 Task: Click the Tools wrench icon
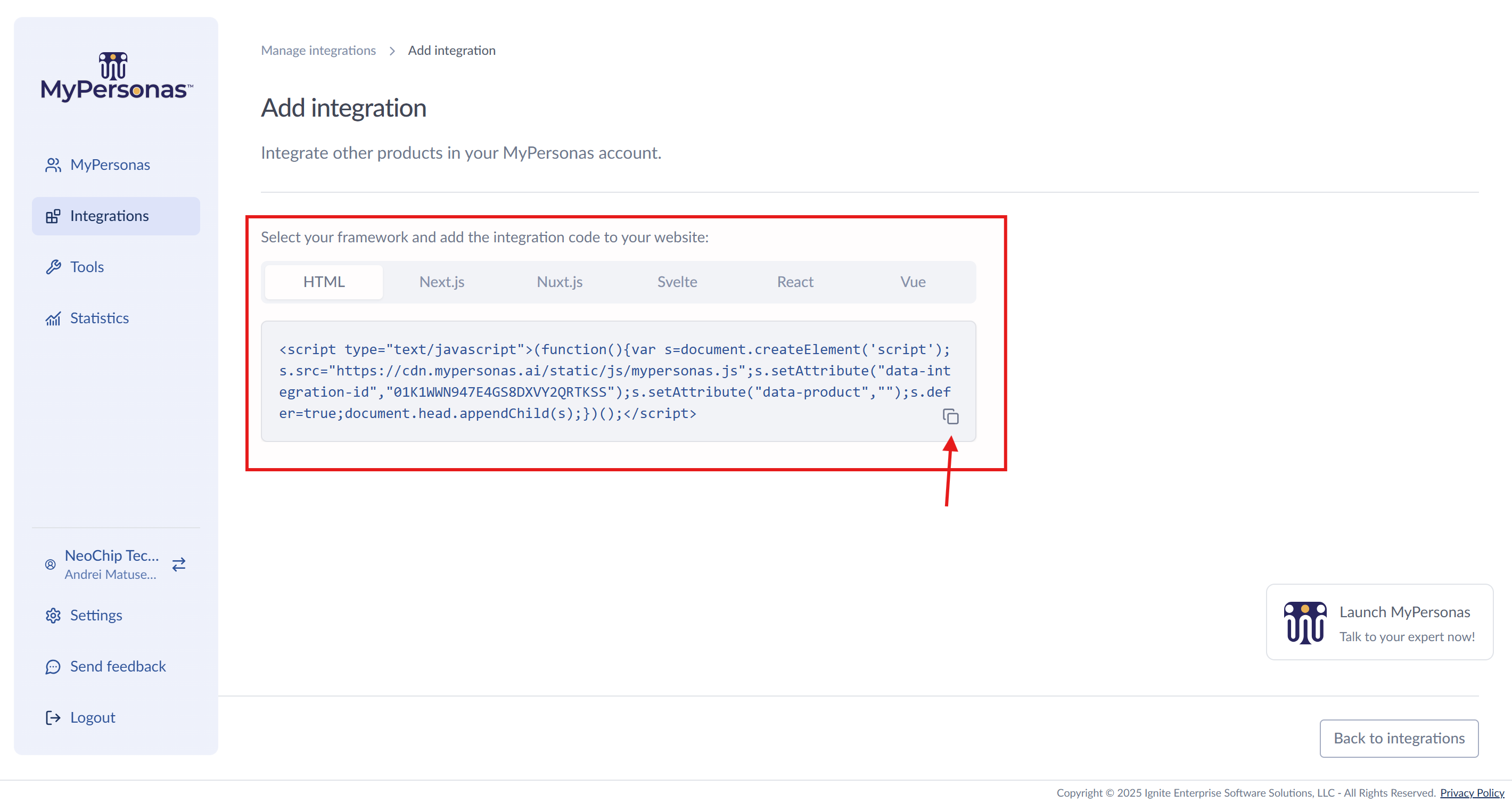pyautogui.click(x=53, y=267)
